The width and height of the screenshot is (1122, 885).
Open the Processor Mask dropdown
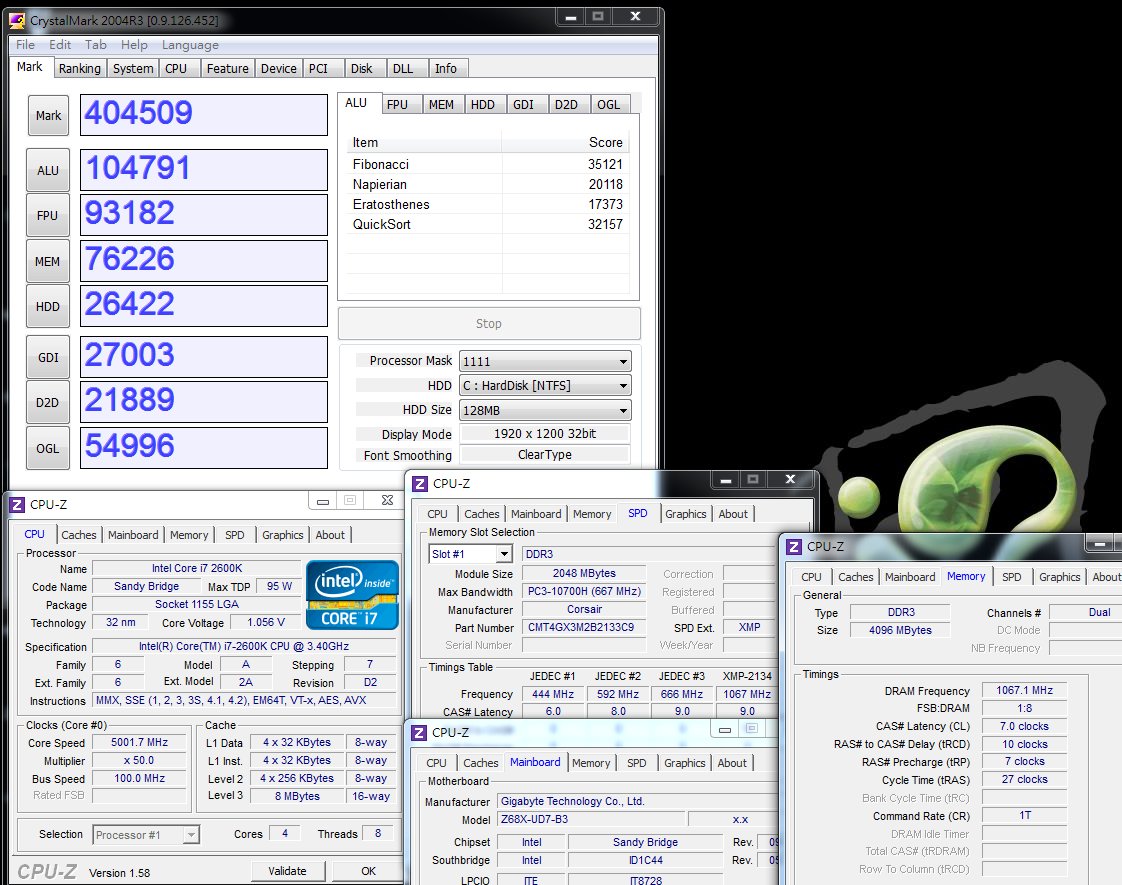(545, 361)
